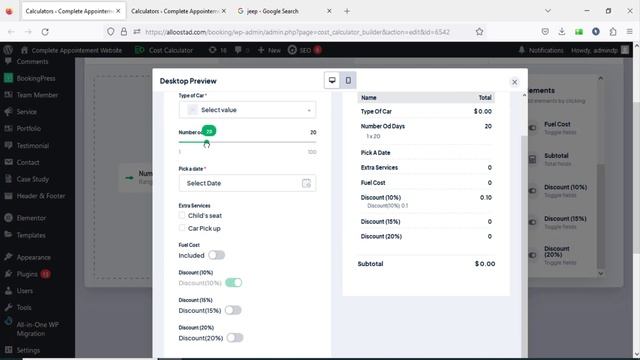This screenshot has width=640, height=360.
Task: Open a new browser tab
Action: 347,11
